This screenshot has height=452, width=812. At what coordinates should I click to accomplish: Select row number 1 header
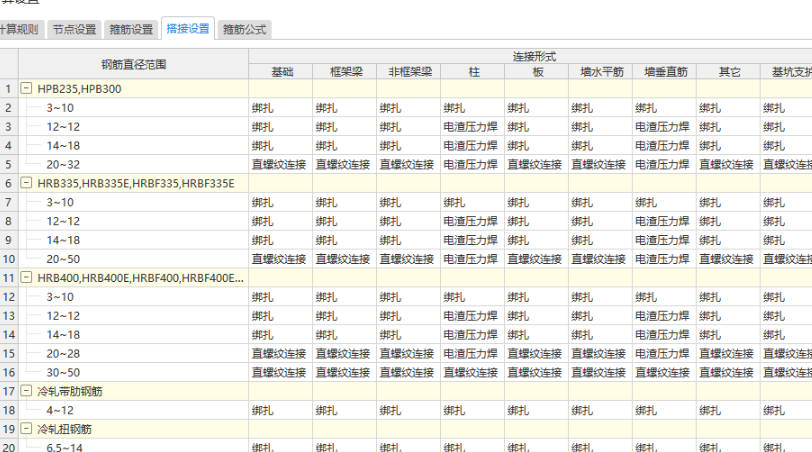click(9, 89)
